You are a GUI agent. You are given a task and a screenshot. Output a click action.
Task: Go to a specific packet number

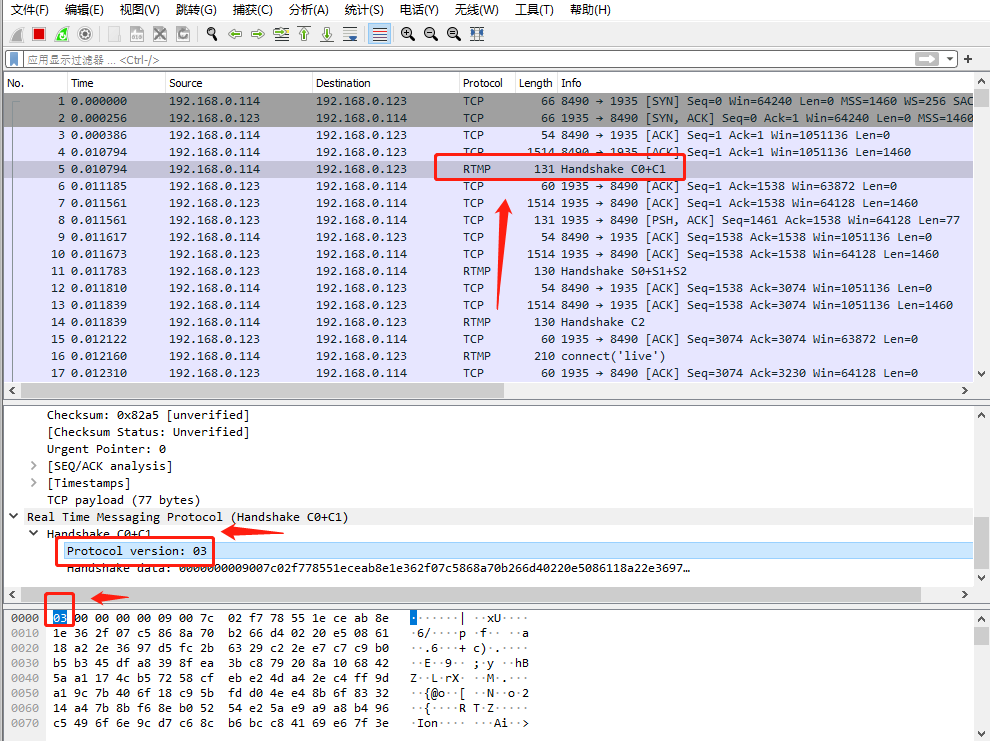tap(281, 34)
